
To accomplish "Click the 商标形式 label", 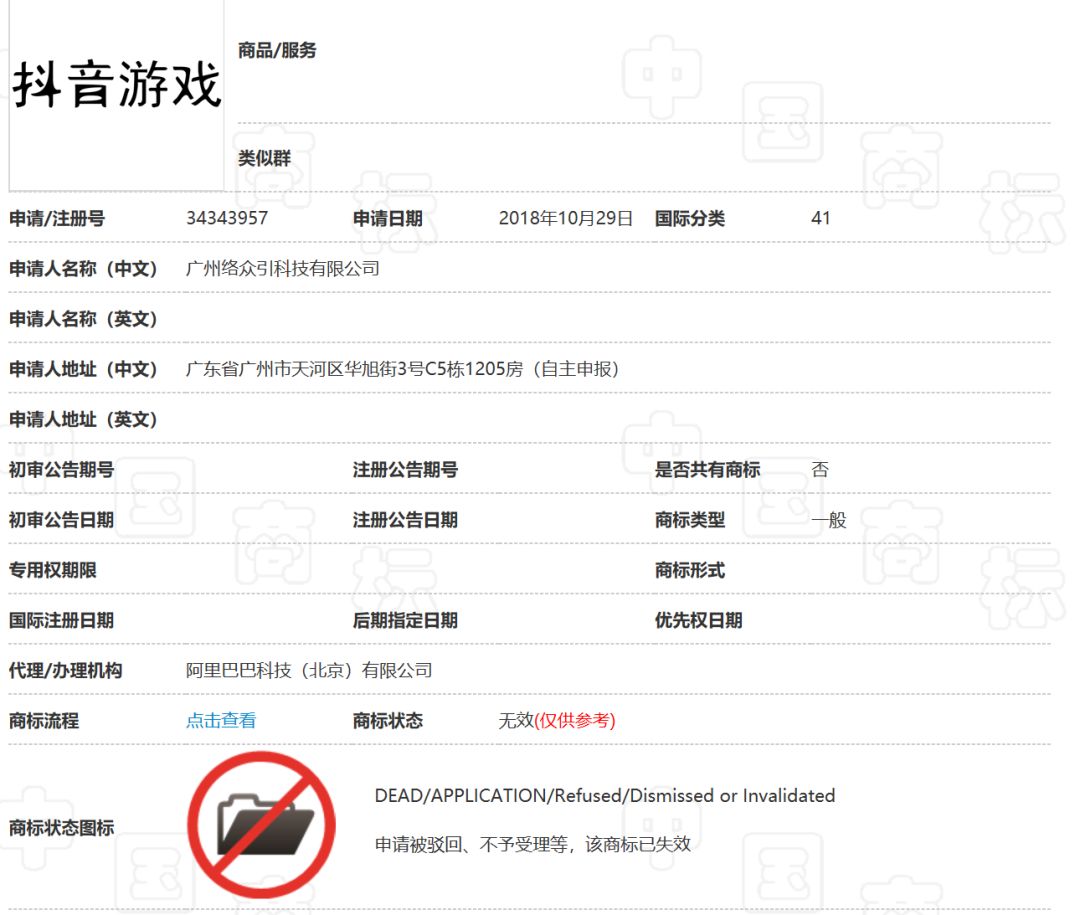I will click(689, 570).
